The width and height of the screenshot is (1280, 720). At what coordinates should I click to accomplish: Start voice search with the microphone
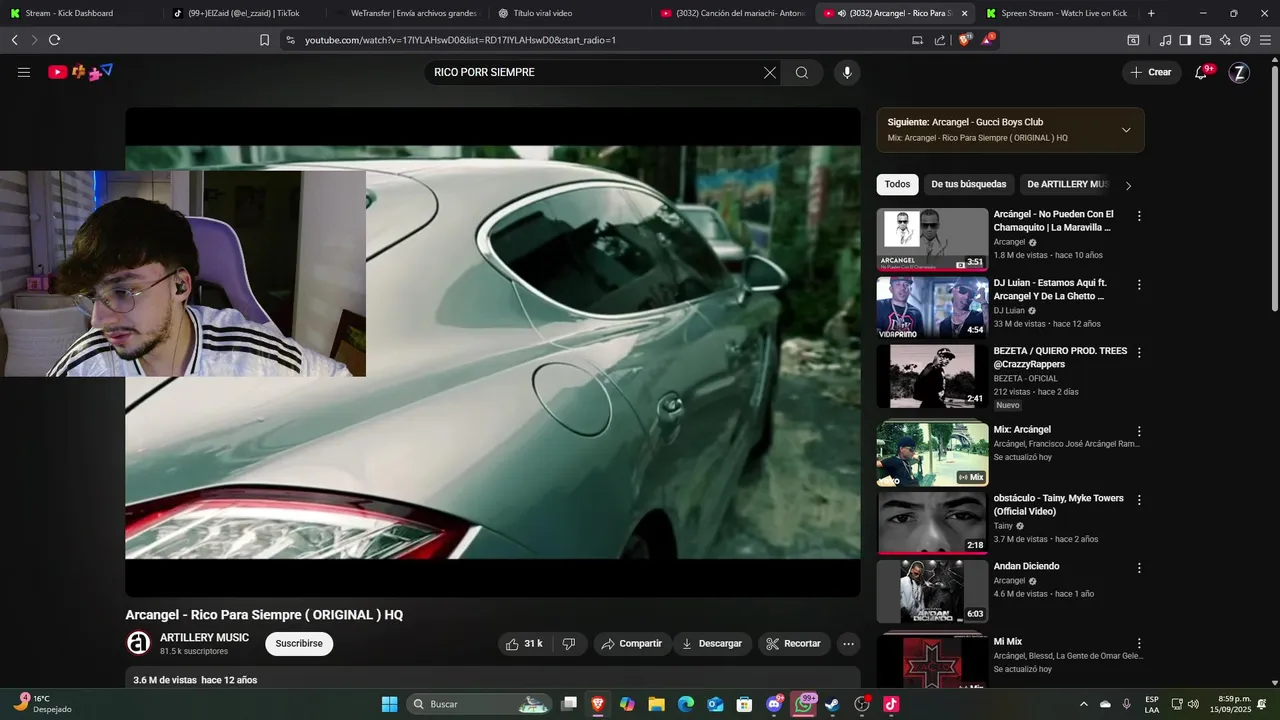point(847,72)
